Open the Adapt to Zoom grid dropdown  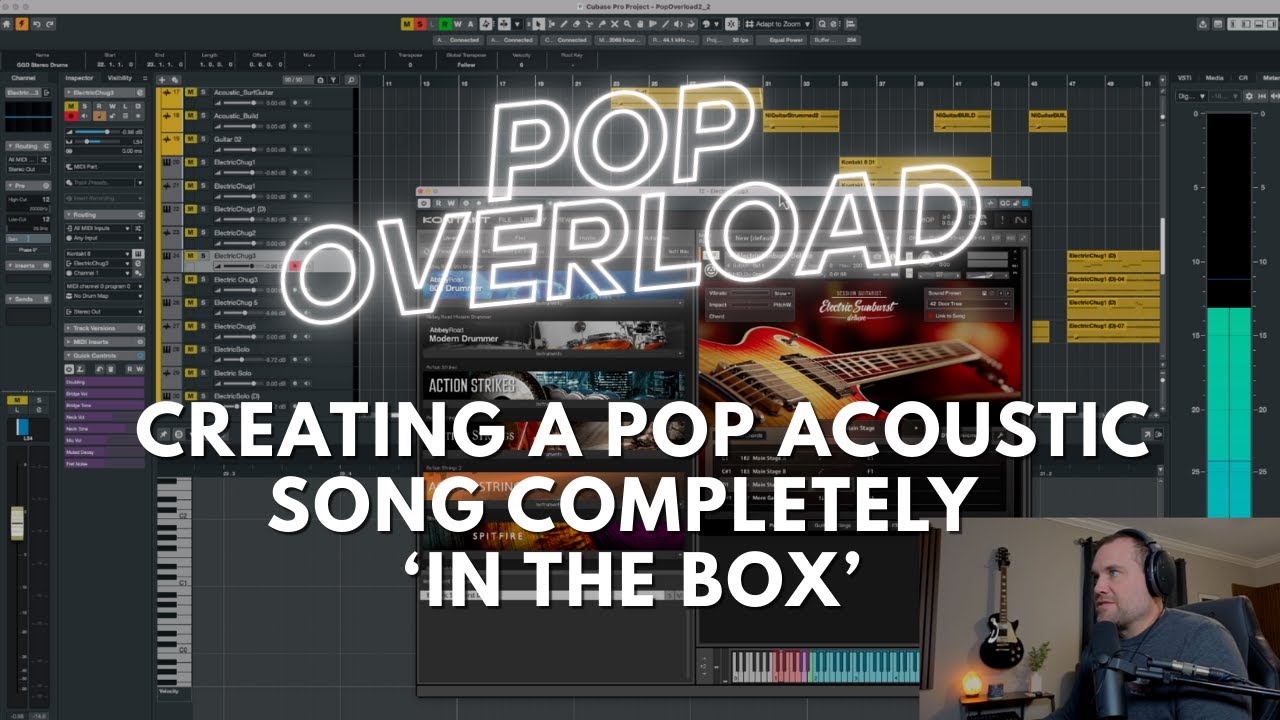[x=778, y=24]
